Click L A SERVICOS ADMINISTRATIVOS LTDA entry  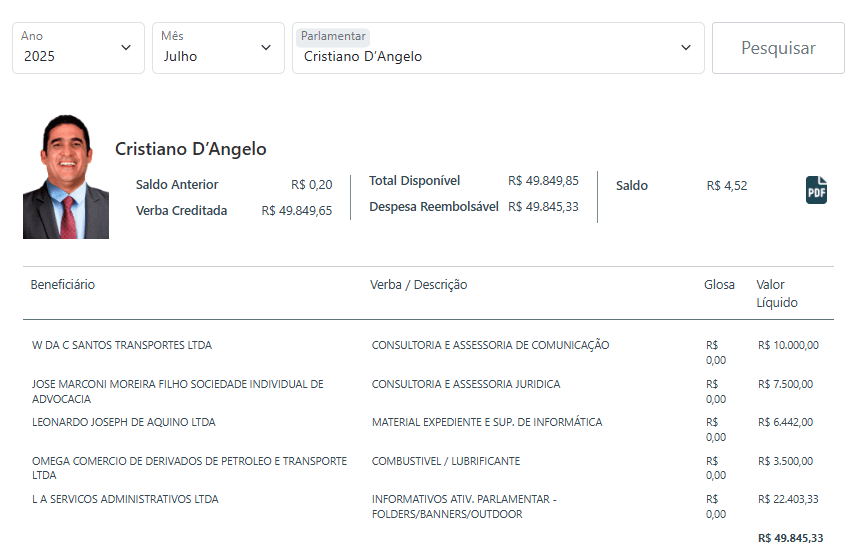click(125, 500)
